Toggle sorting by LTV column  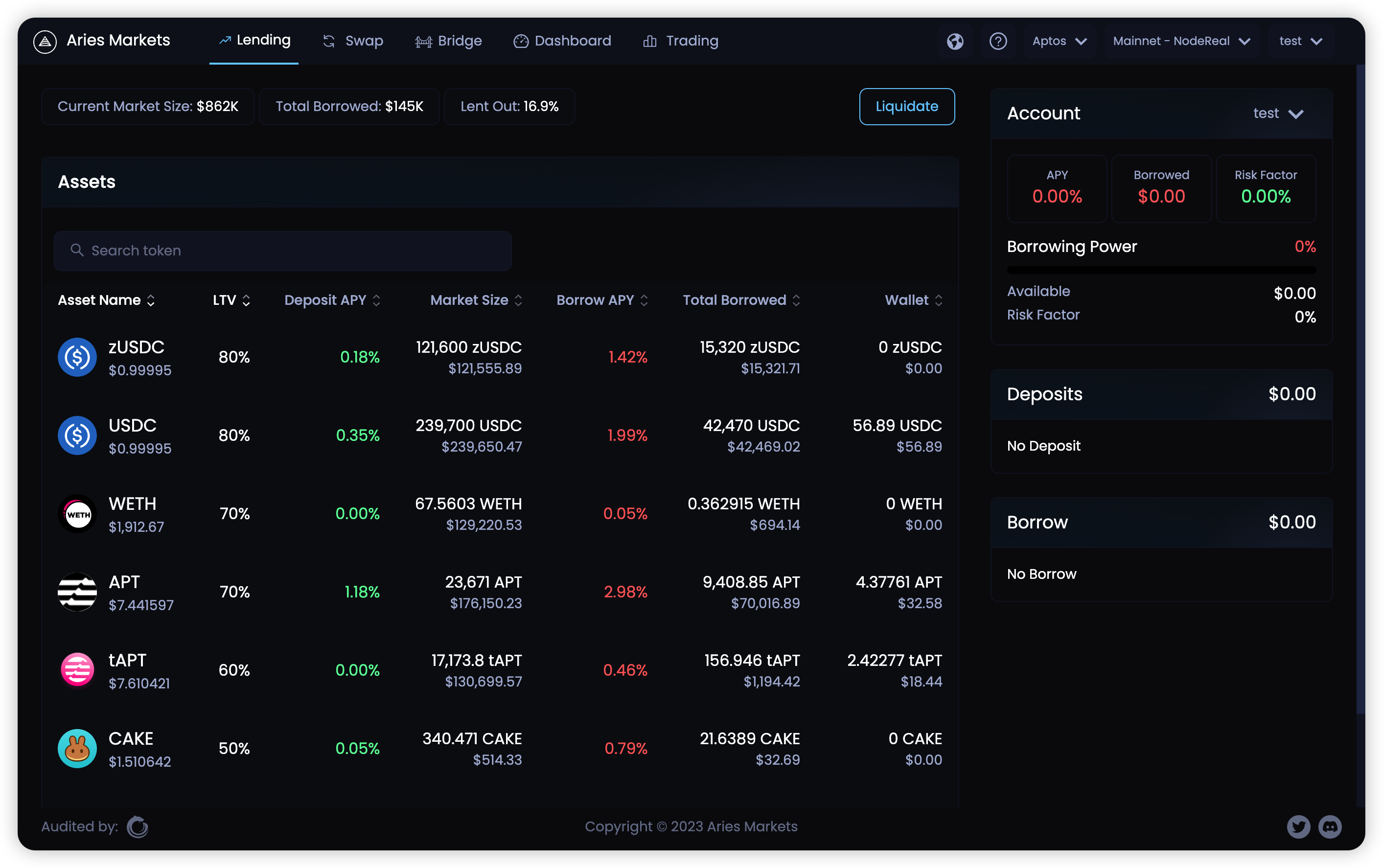pyautogui.click(x=231, y=300)
